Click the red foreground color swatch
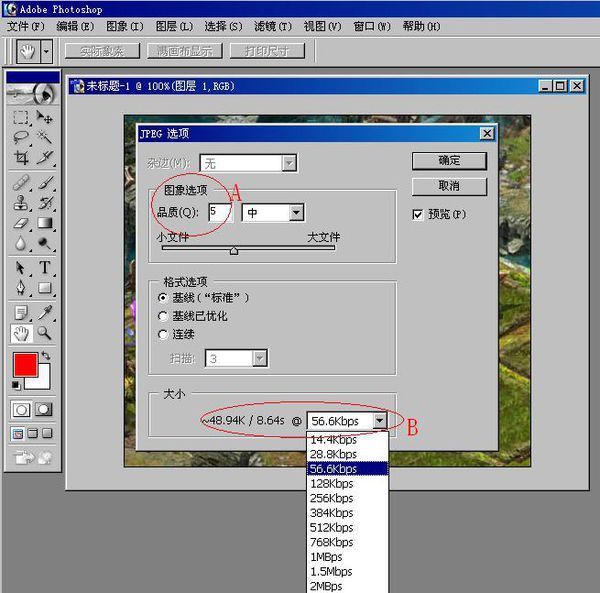 25,365
